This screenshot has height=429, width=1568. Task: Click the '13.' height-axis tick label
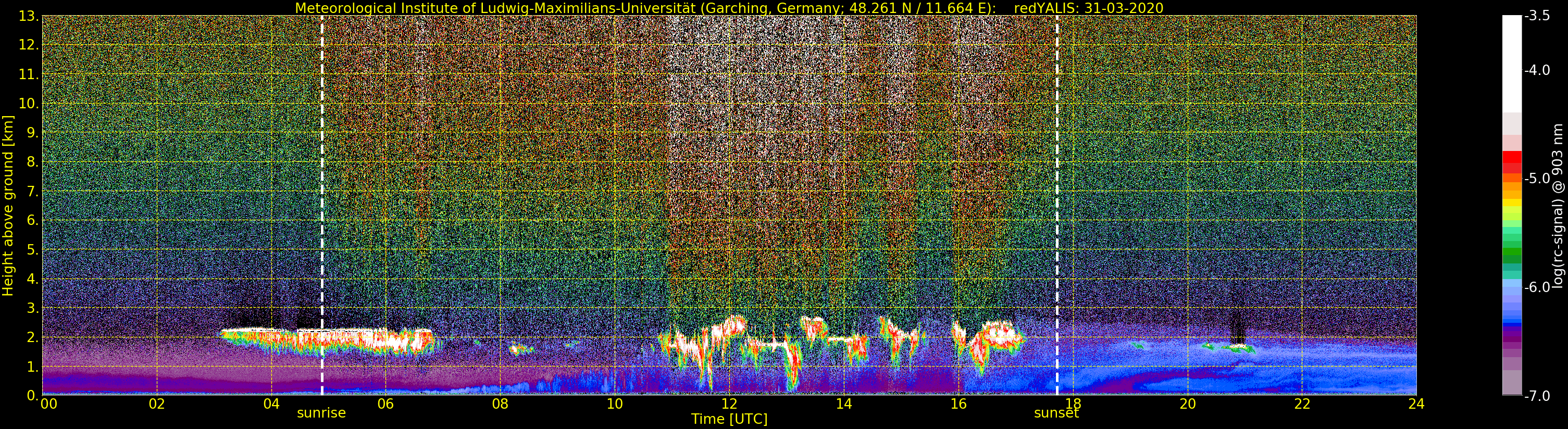pos(29,16)
